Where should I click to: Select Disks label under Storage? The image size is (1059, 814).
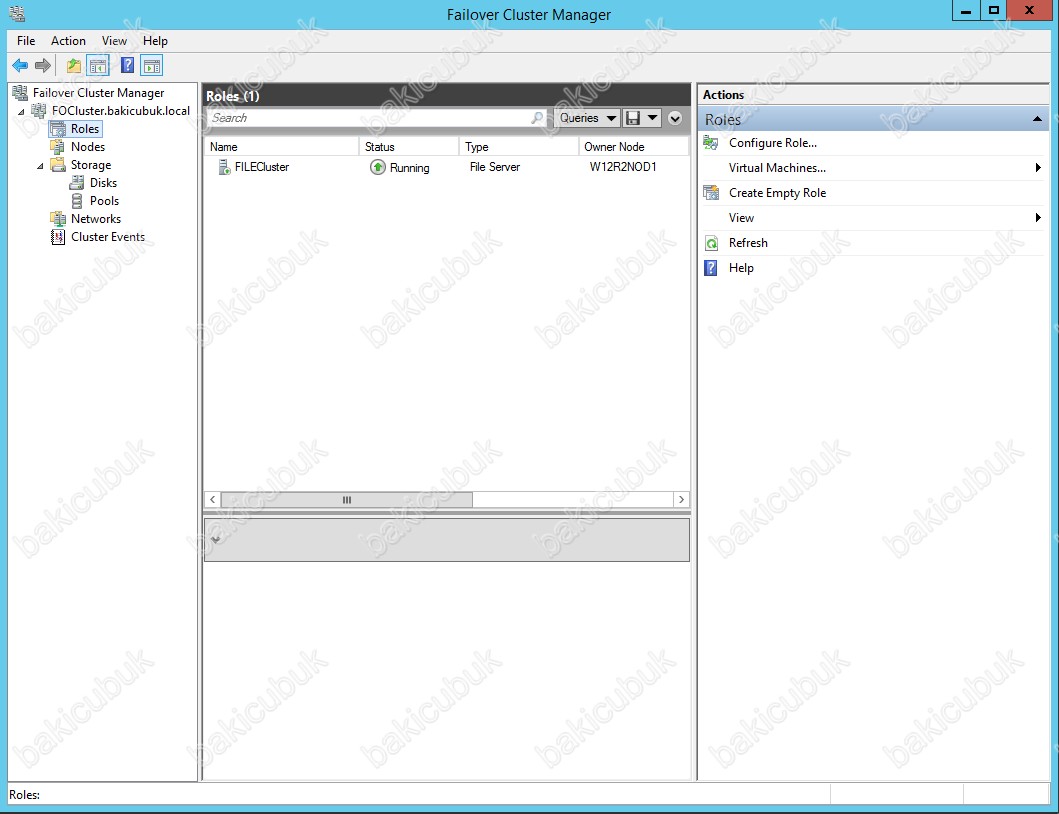click(103, 182)
